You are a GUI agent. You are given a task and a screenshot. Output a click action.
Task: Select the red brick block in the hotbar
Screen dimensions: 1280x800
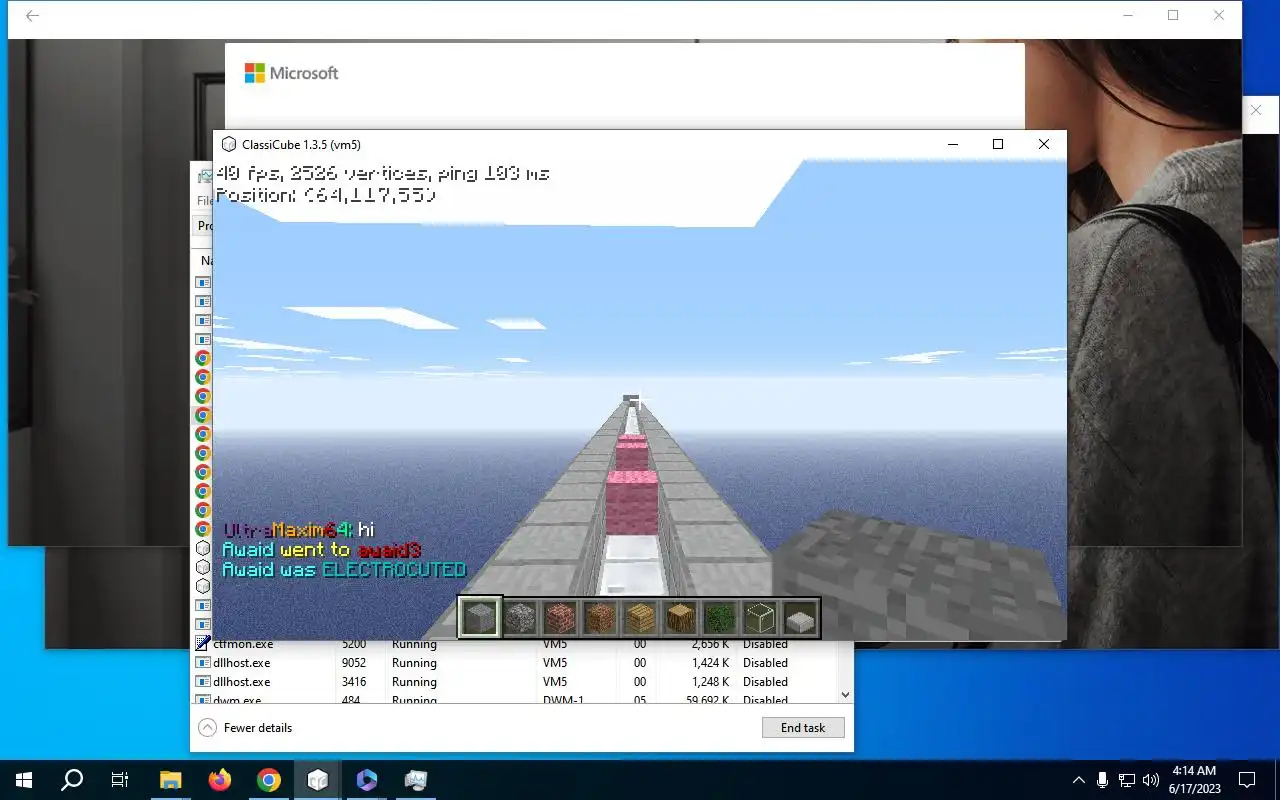coord(560,619)
